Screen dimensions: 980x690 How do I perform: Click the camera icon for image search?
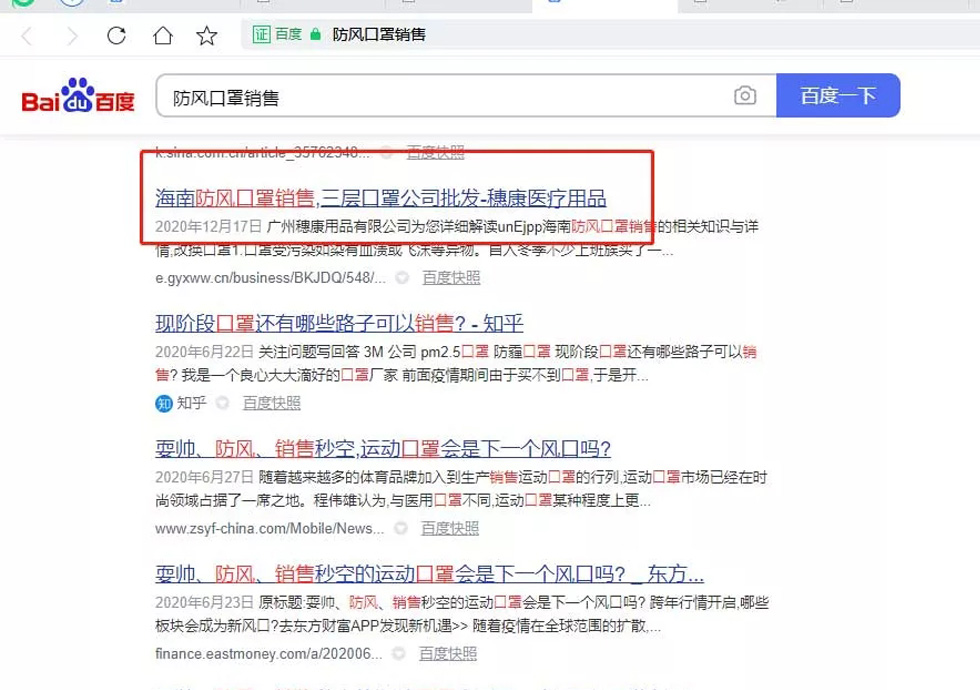(x=745, y=96)
